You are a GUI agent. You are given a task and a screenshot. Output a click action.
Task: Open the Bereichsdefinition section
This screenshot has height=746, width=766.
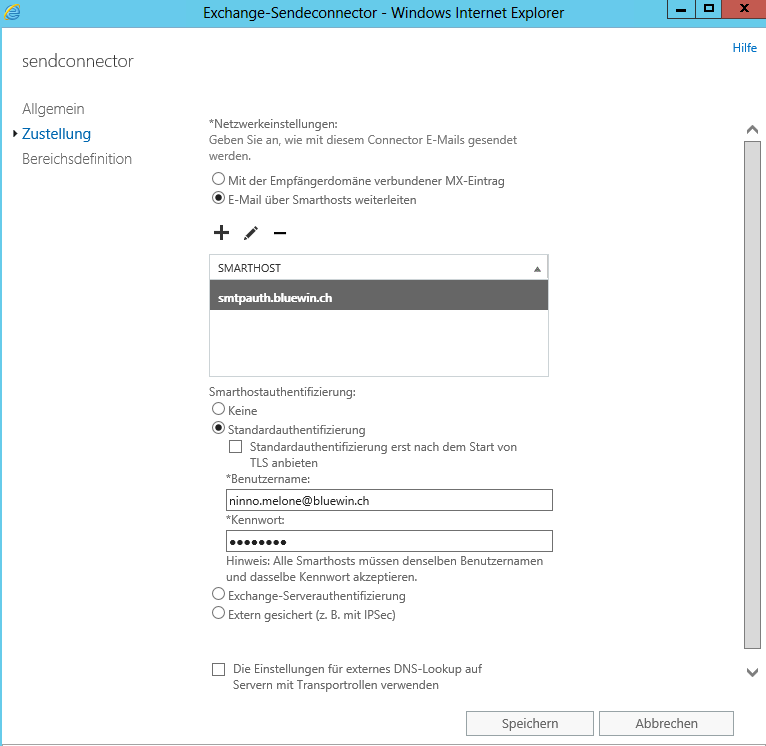[x=77, y=159]
